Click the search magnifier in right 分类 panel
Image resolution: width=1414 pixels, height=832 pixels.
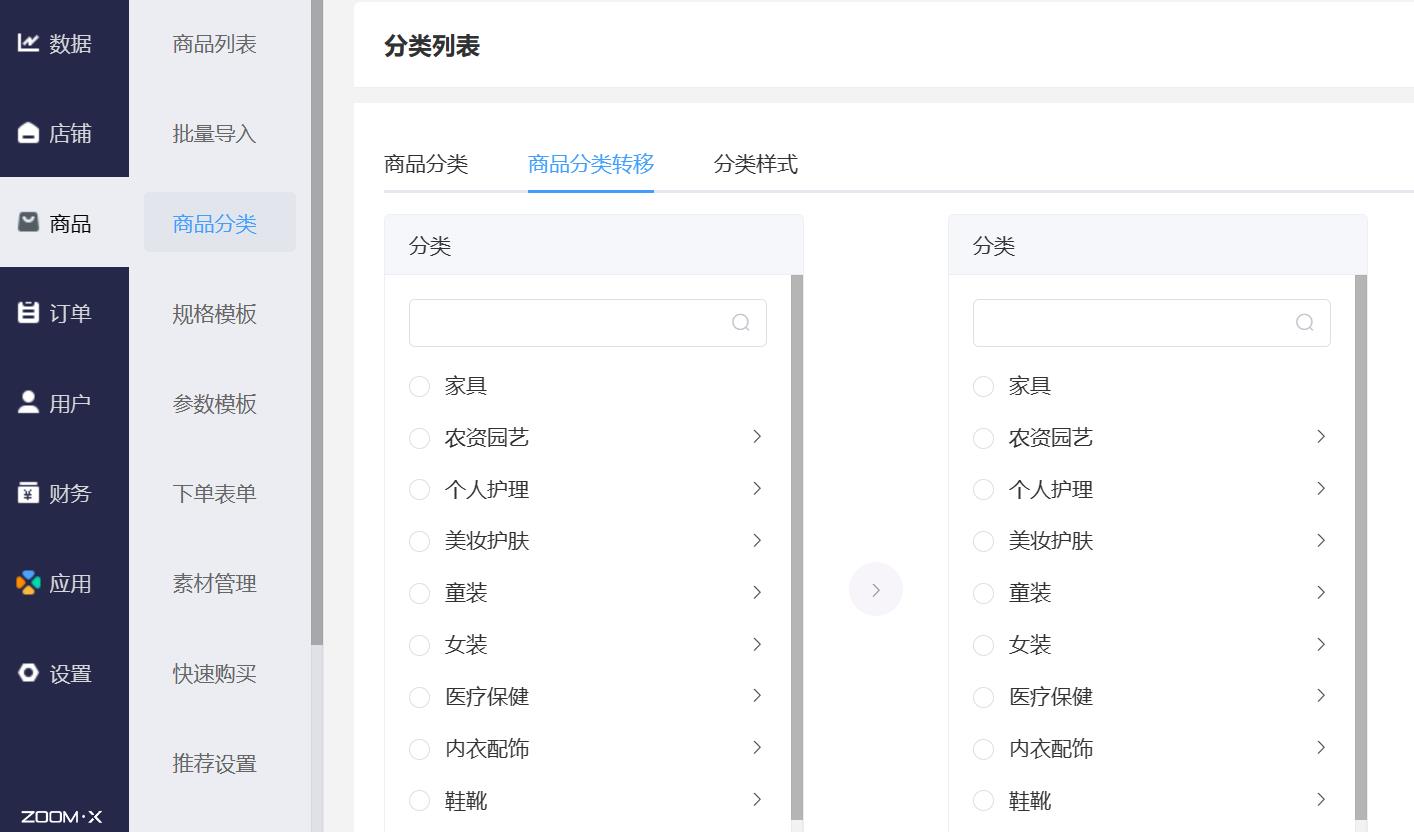pos(1305,322)
